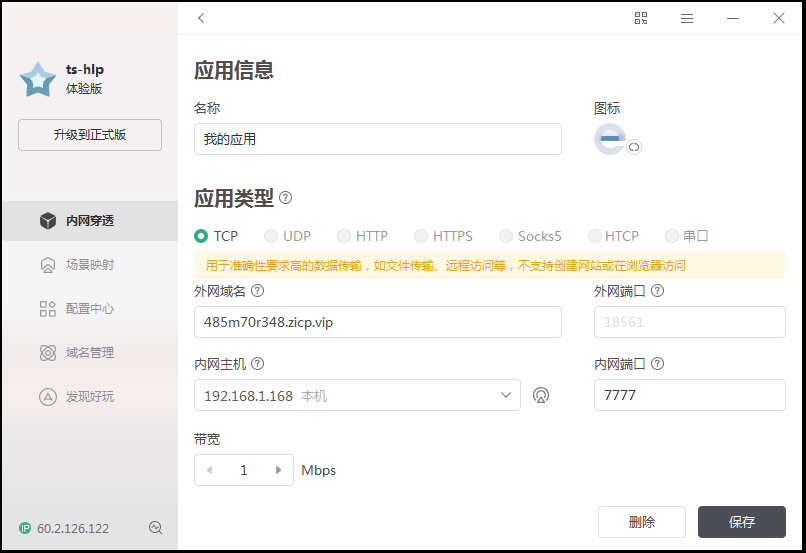
Task: Decrease bandwidth with left arrow
Action: click(x=209, y=470)
